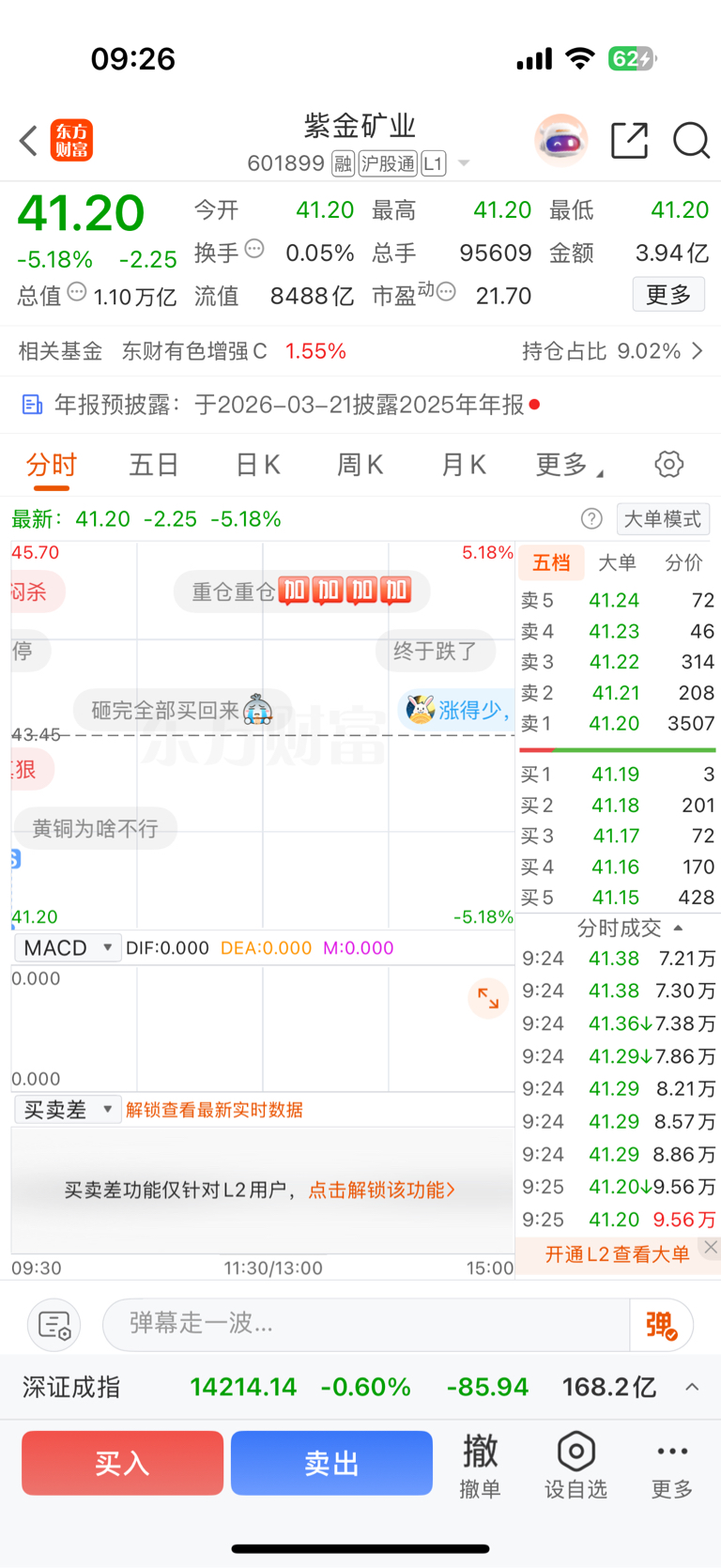Select the 分时 chart tab
Screen dimensions: 721x1568
coord(52,465)
